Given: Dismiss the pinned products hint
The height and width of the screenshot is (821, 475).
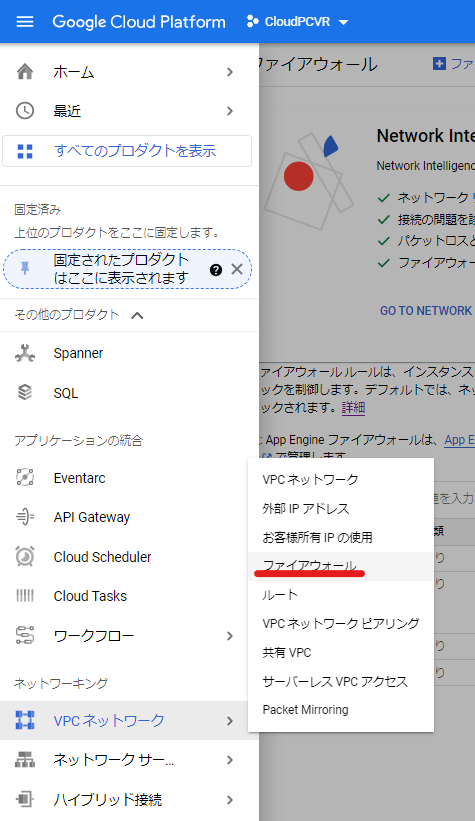Looking at the screenshot, I should coord(237,269).
